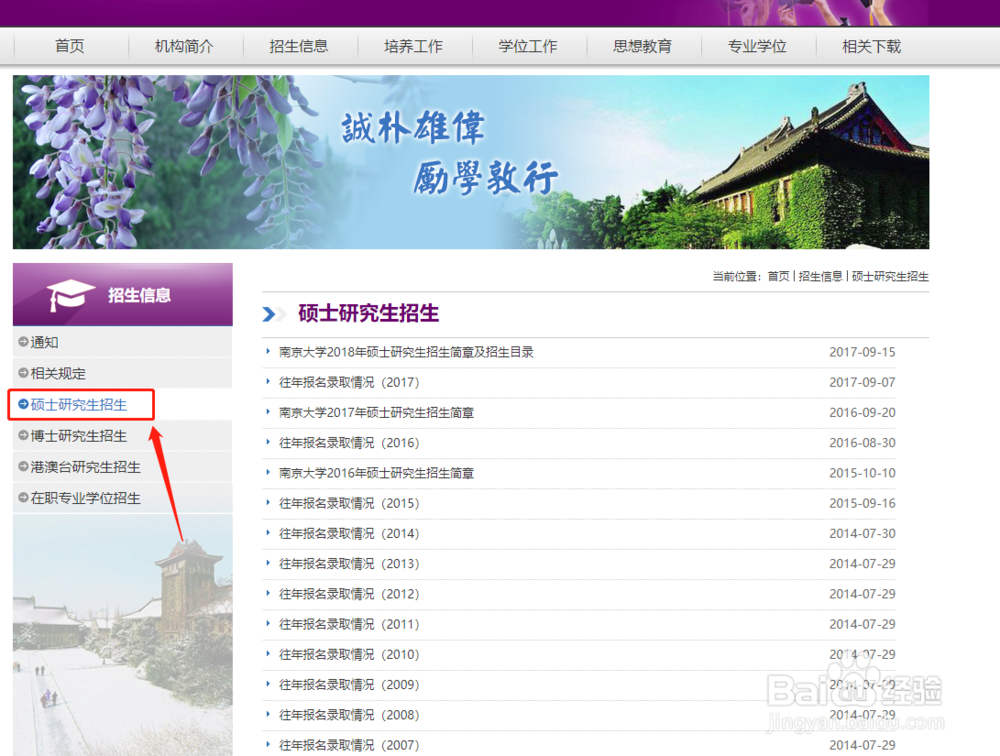Click the date 2014-07-30
1000x756 pixels.
pos(862,533)
